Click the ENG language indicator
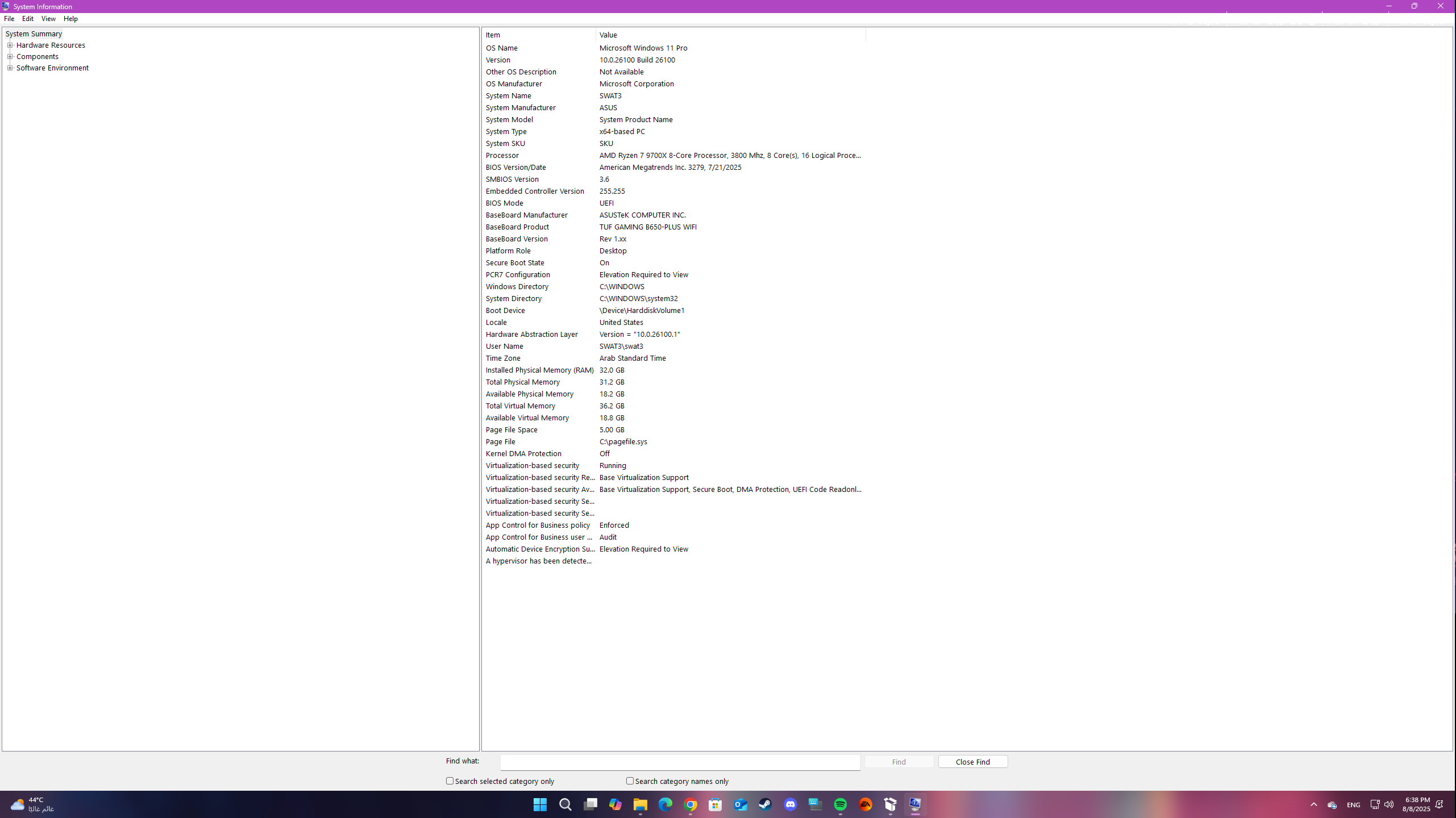The width and height of the screenshot is (1456, 818). pyautogui.click(x=1354, y=805)
